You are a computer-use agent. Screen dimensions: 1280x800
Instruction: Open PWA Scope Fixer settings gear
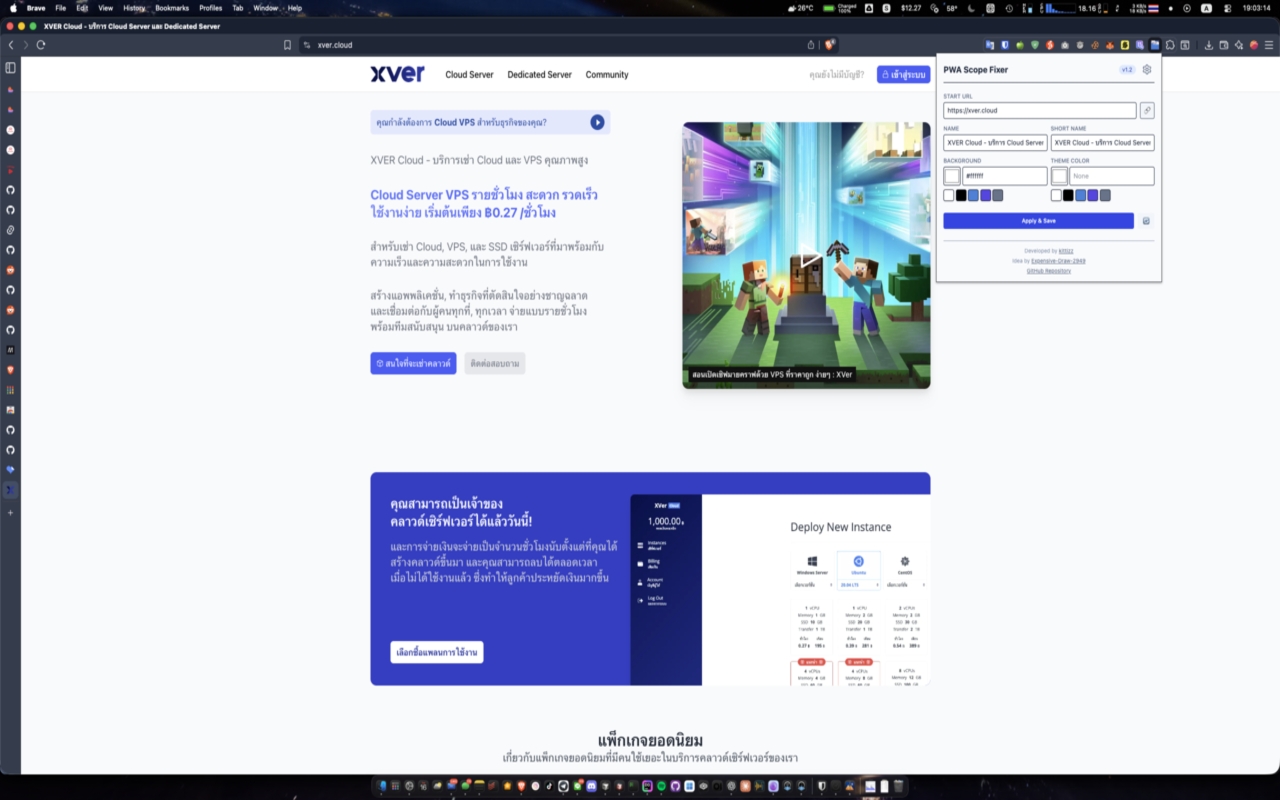pos(1147,70)
